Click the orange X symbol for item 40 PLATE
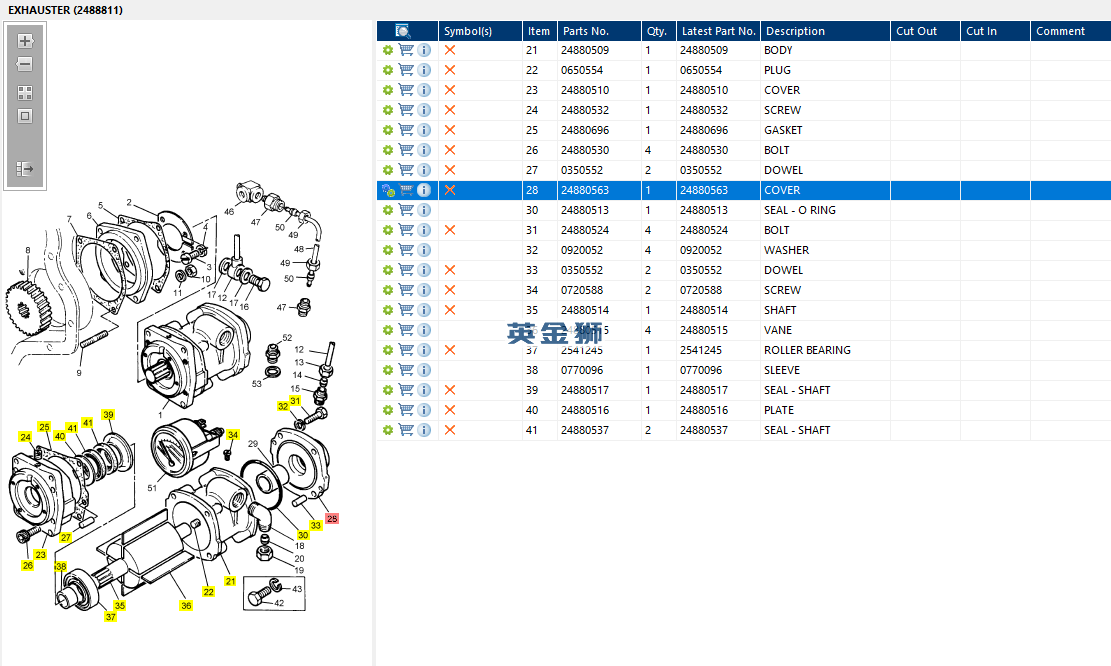 (450, 410)
